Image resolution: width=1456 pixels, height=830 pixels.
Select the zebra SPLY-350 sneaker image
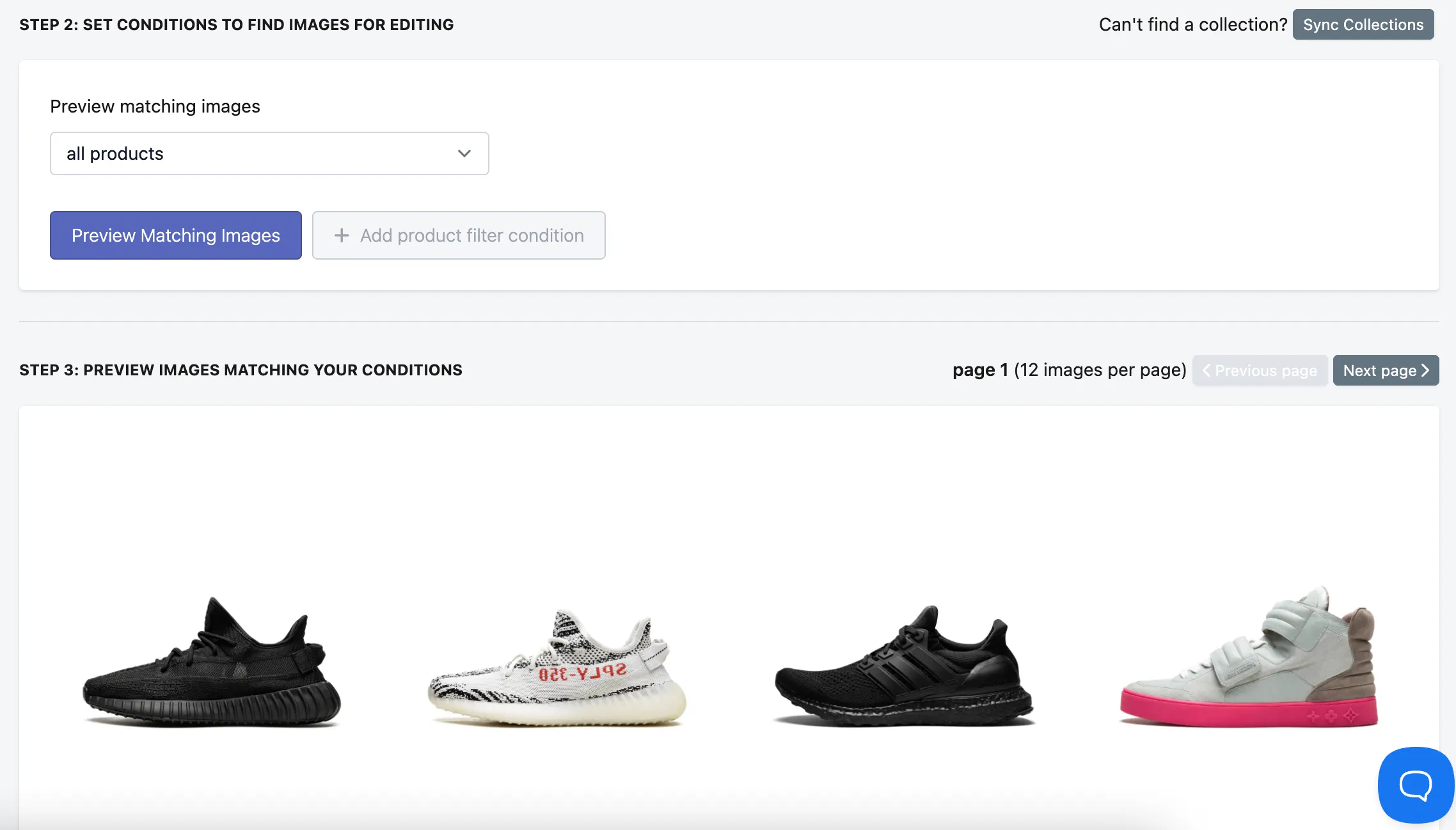pyautogui.click(x=557, y=668)
